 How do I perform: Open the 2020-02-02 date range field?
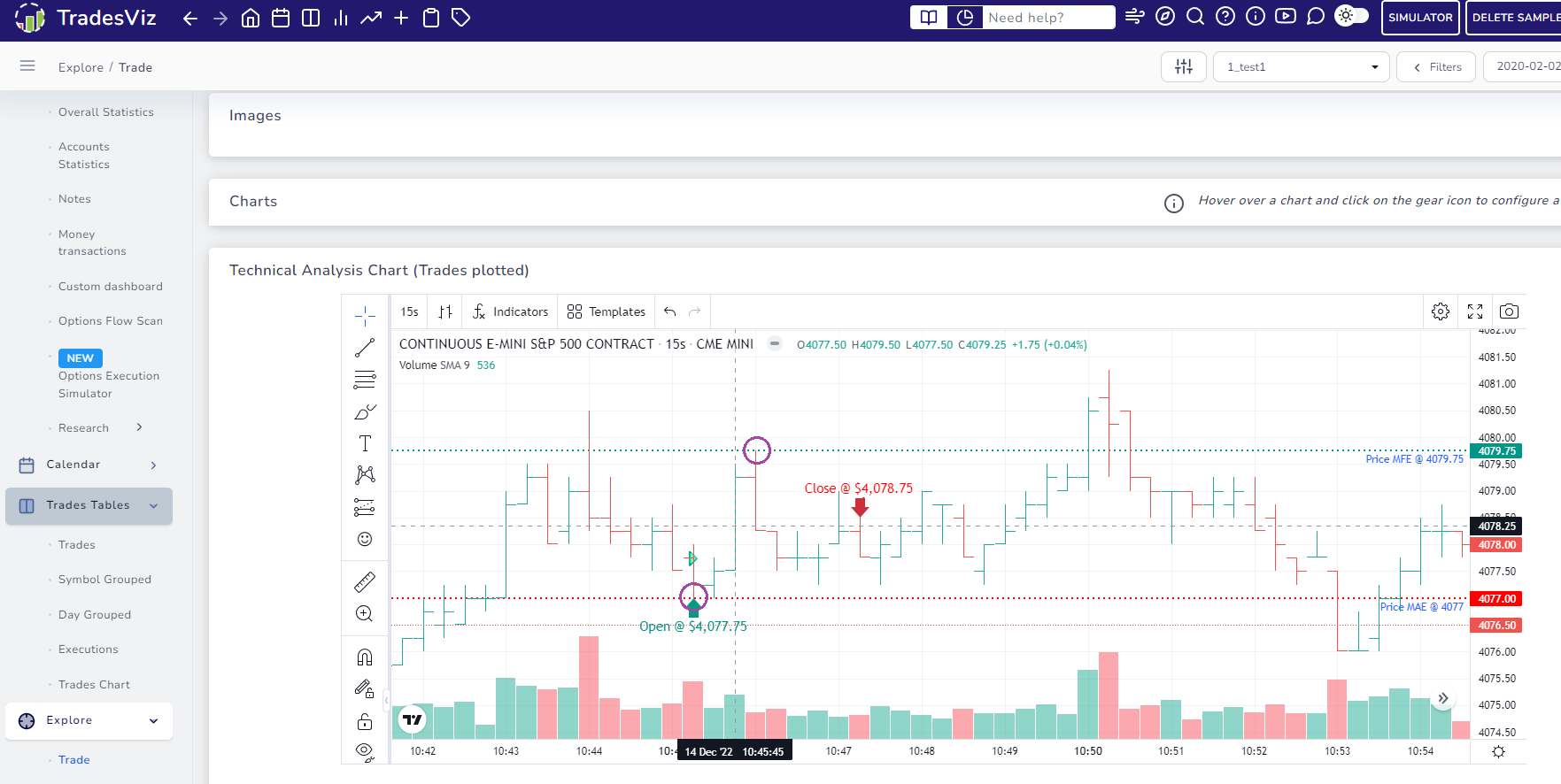(x=1523, y=66)
